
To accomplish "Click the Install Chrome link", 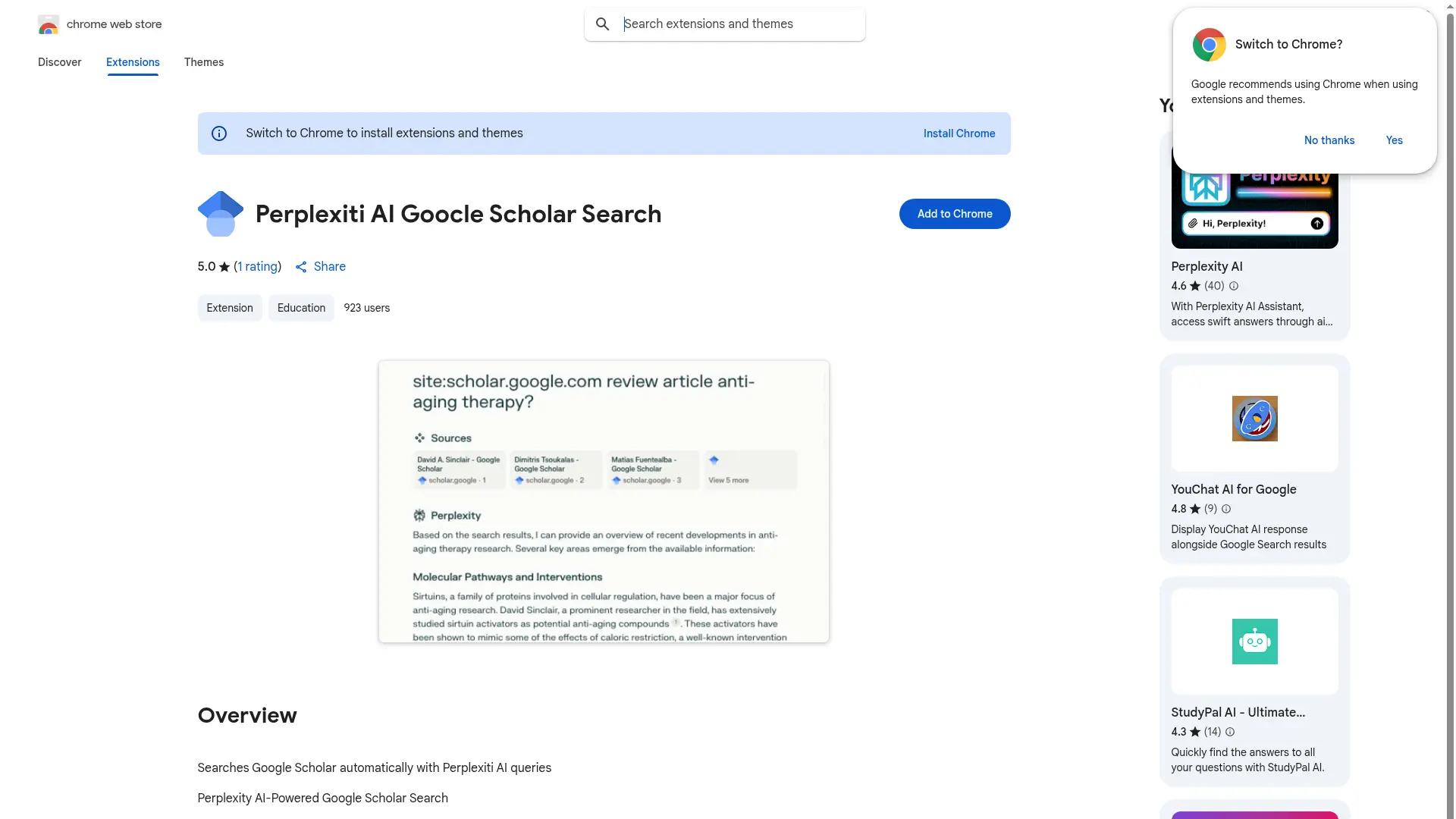I will click(959, 133).
